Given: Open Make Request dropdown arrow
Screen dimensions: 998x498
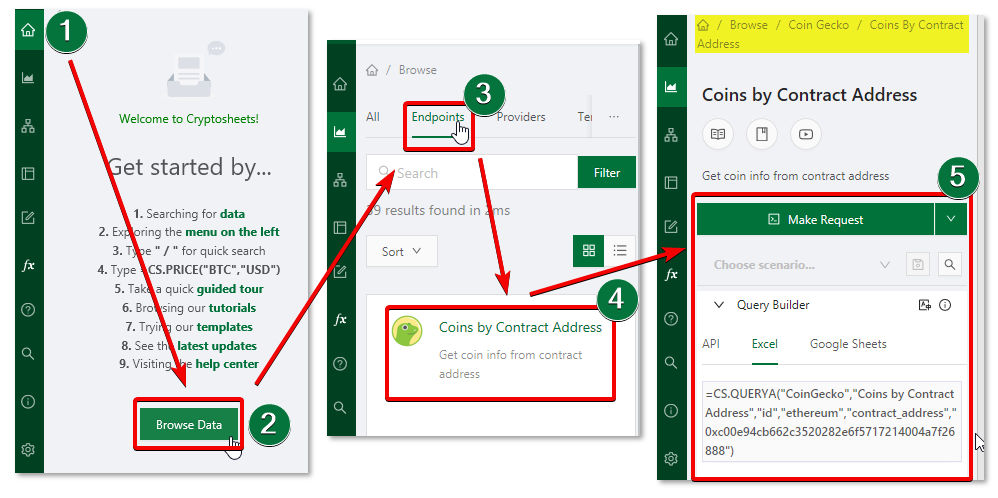Looking at the screenshot, I should point(951,219).
